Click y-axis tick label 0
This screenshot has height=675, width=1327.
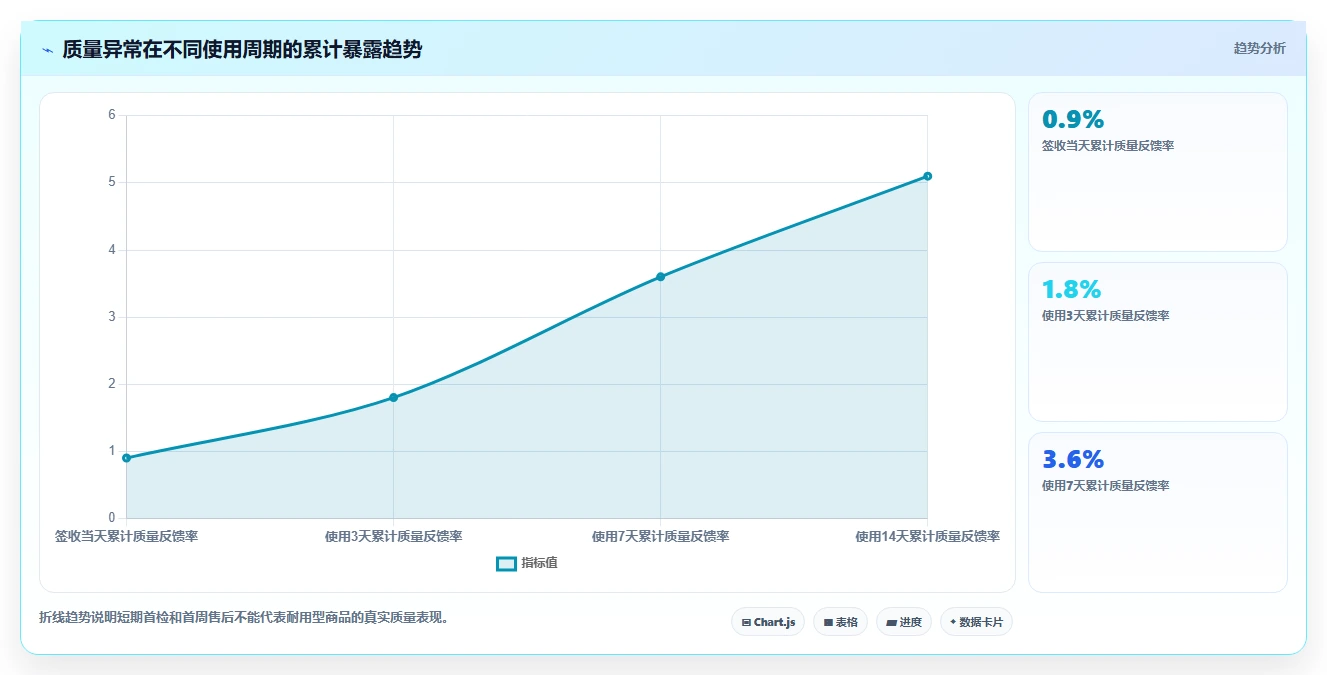pos(112,518)
